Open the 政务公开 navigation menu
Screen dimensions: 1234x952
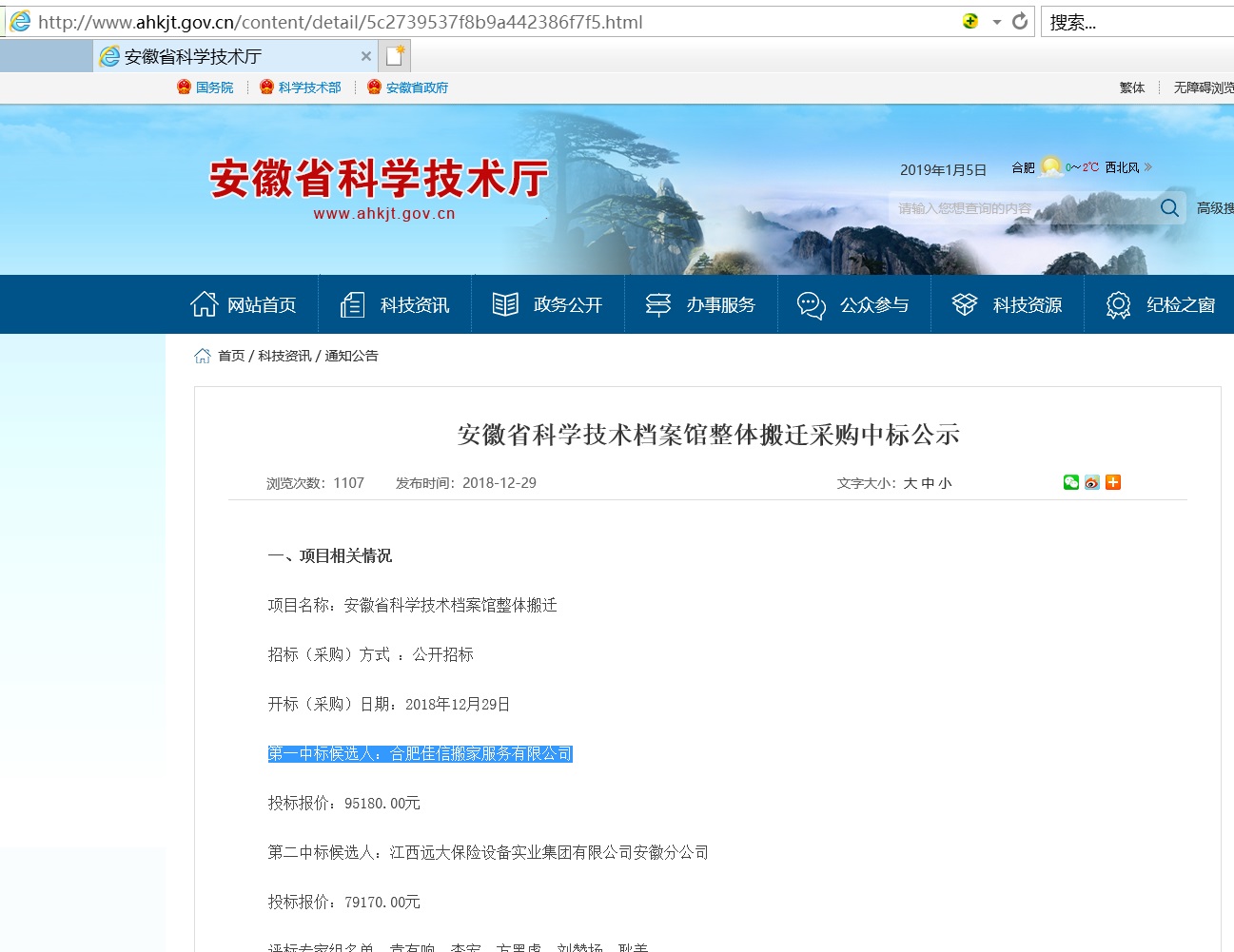(548, 305)
